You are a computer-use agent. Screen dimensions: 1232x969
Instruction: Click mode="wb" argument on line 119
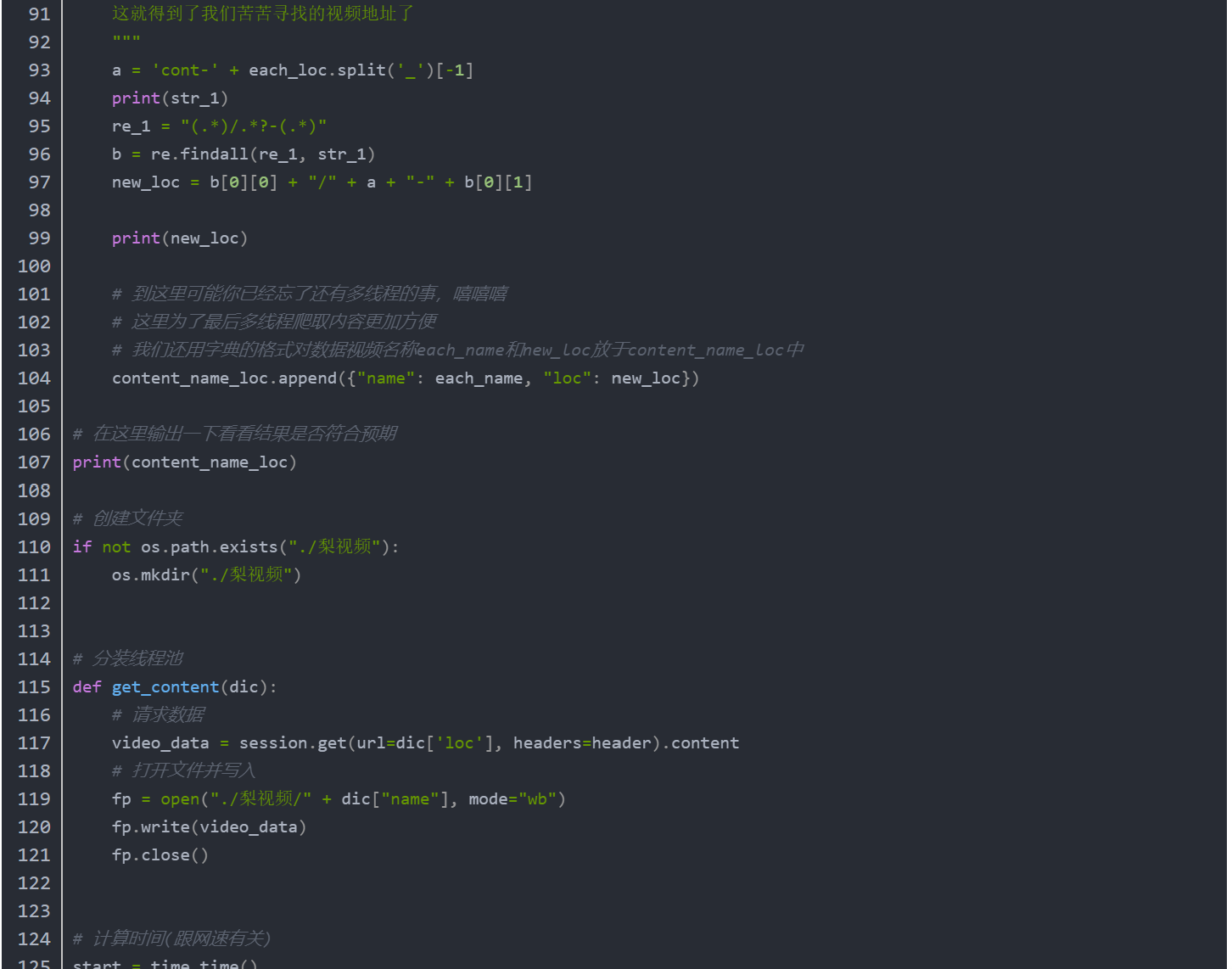pyautogui.click(x=512, y=799)
